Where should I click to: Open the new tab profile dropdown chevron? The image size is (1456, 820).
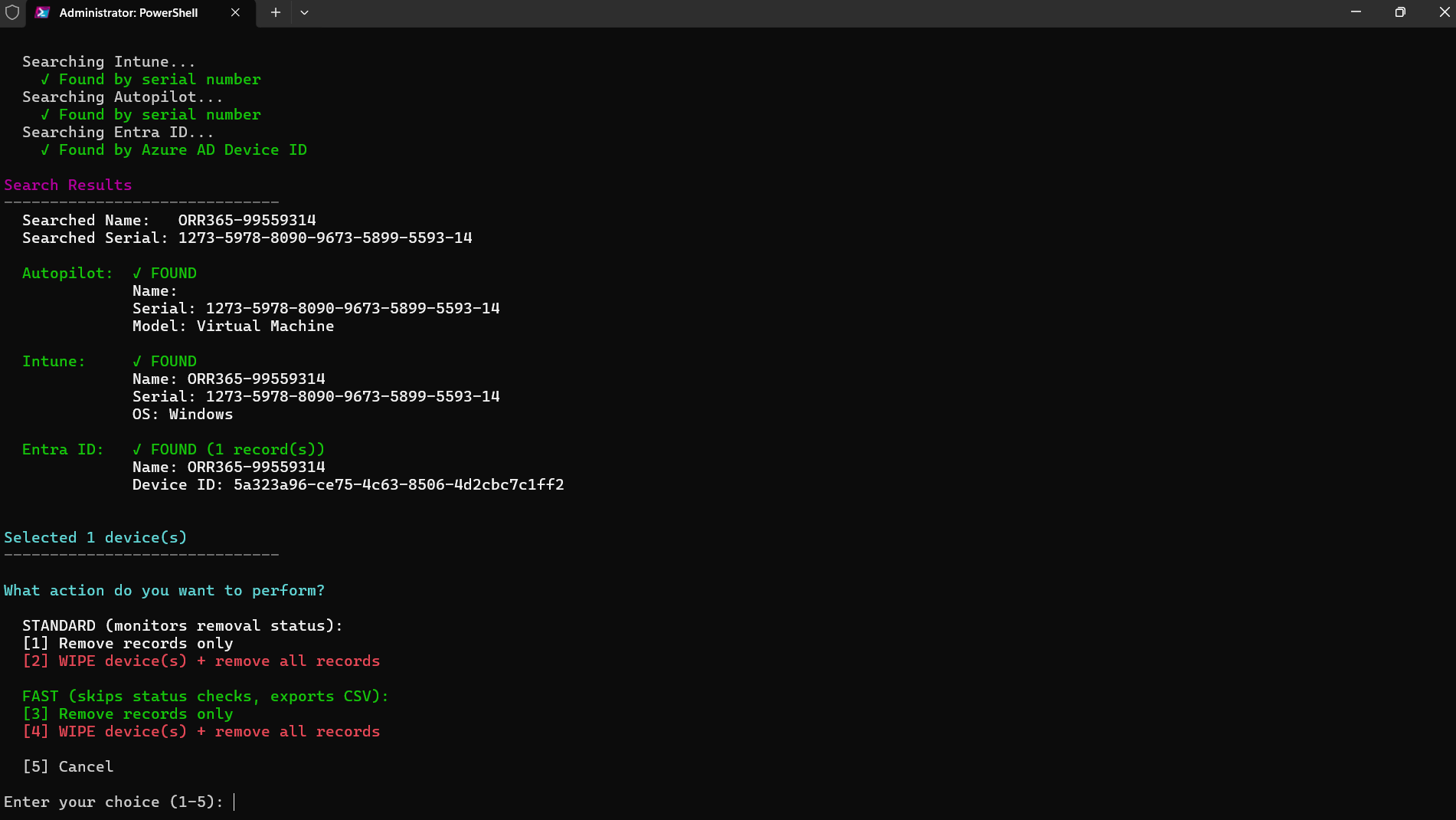click(304, 12)
